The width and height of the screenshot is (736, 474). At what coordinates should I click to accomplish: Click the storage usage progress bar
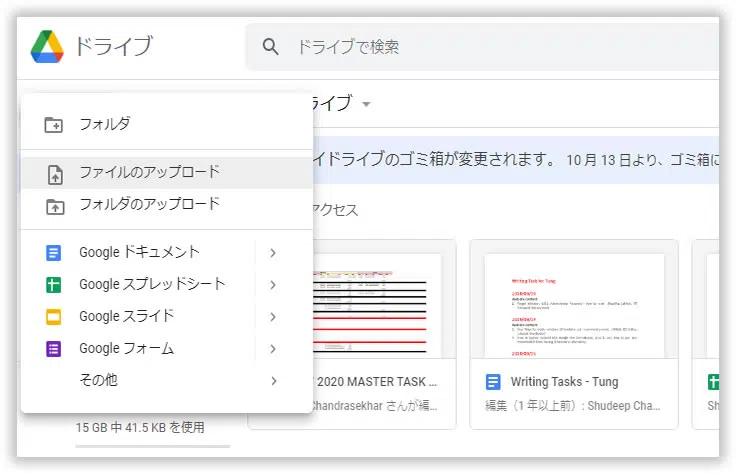coord(153,446)
